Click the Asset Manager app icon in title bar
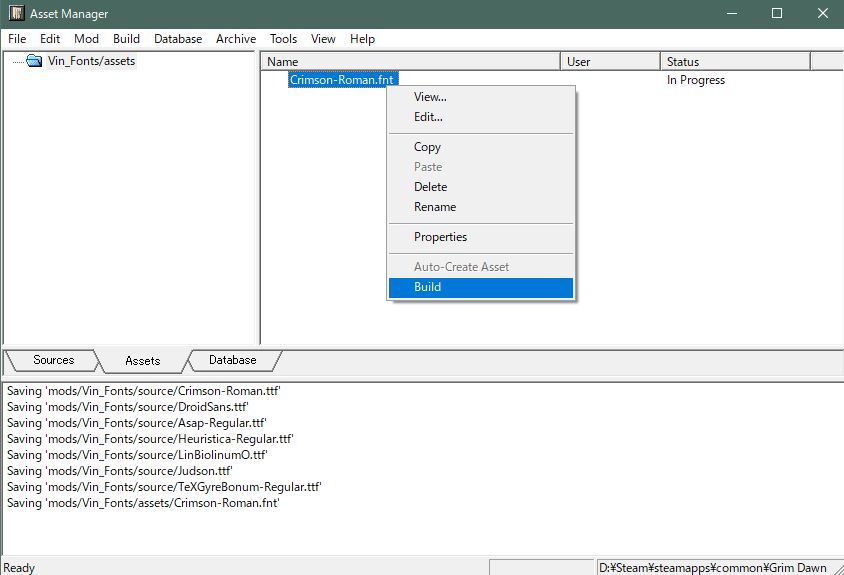The height and width of the screenshot is (575, 844). (x=15, y=14)
